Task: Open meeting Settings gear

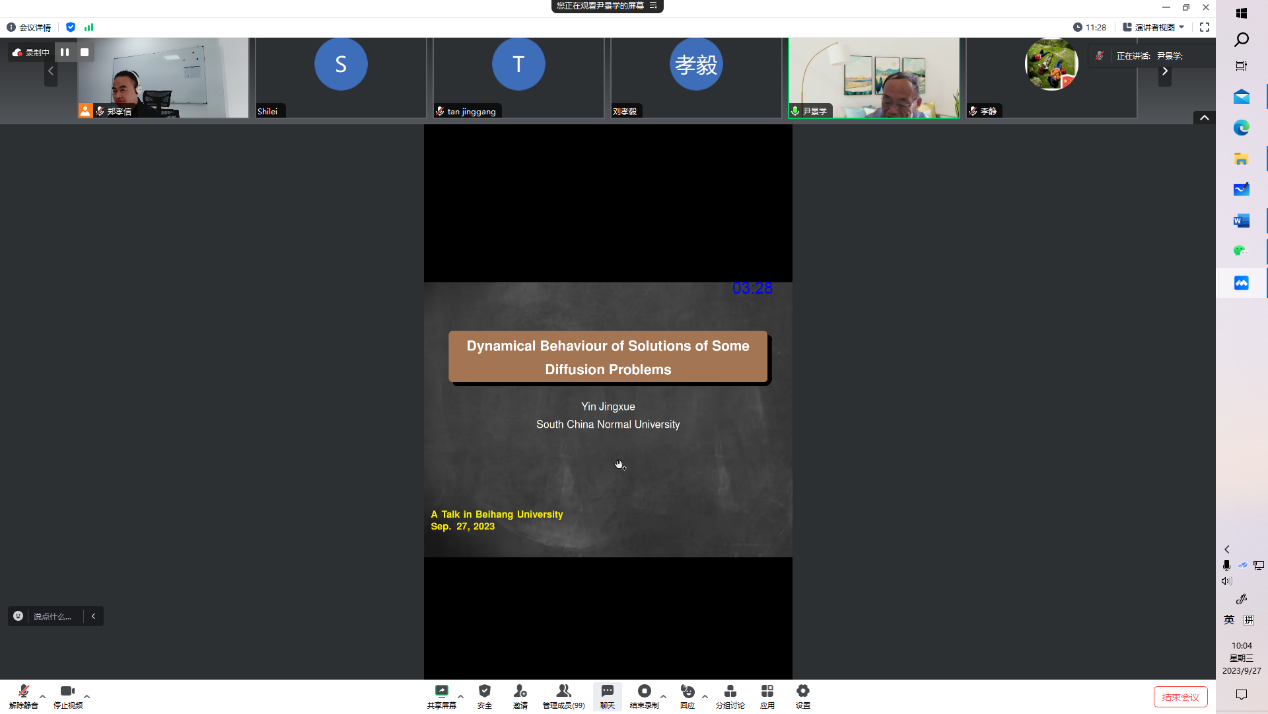Action: click(x=803, y=695)
